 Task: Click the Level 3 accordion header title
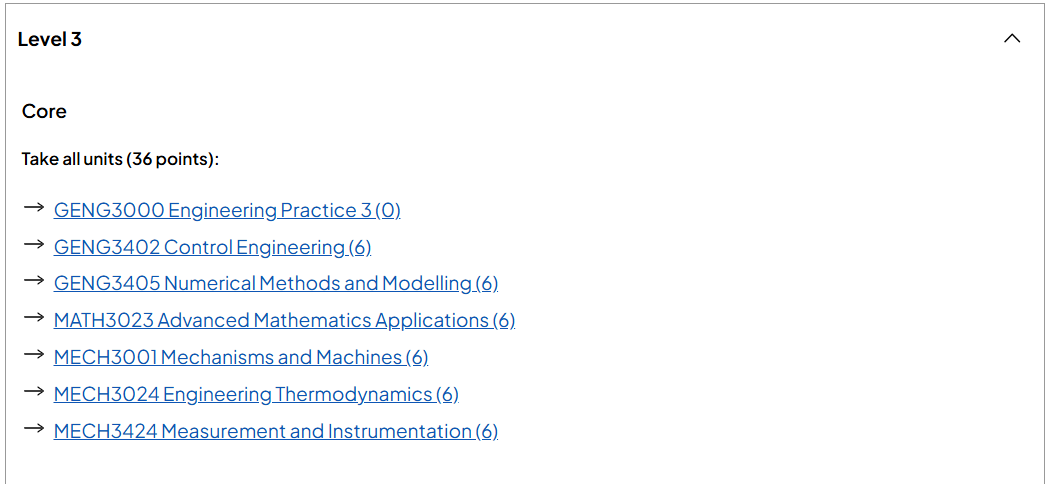click(x=50, y=39)
